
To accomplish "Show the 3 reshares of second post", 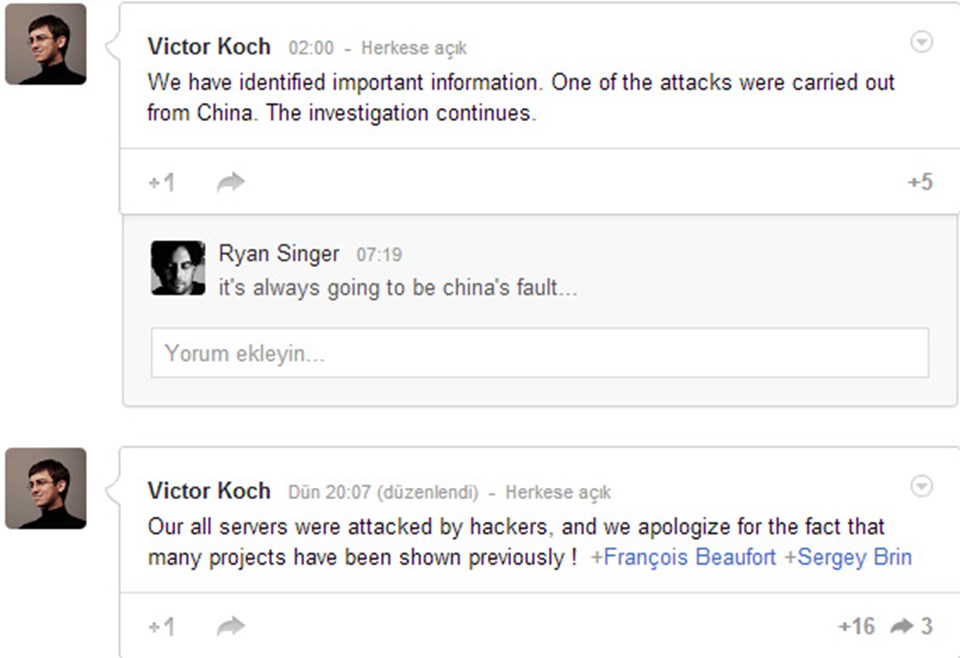I will pos(912,626).
